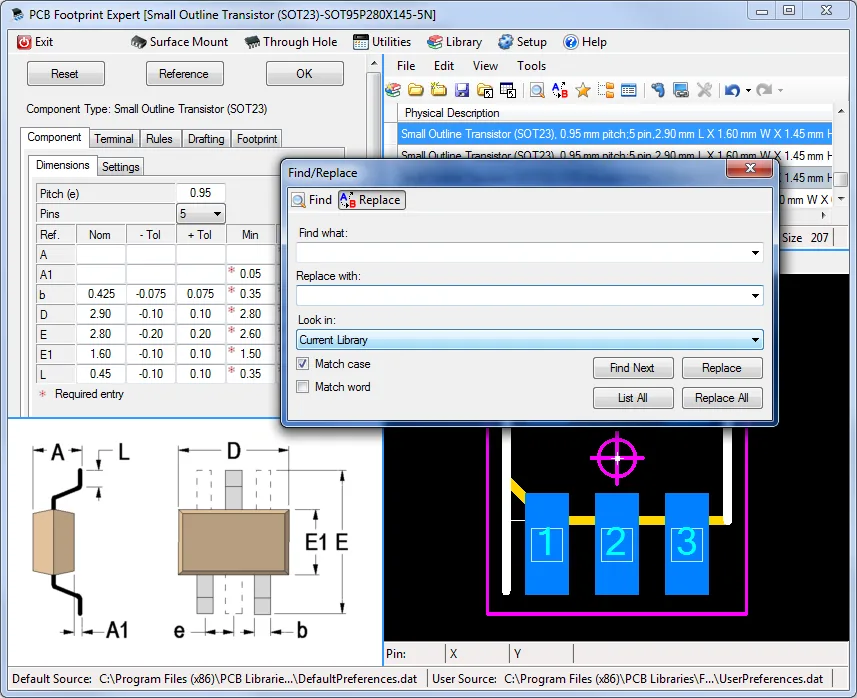857x698 pixels.
Task: Click the magnifier find toolbar icon
Action: pos(537,90)
